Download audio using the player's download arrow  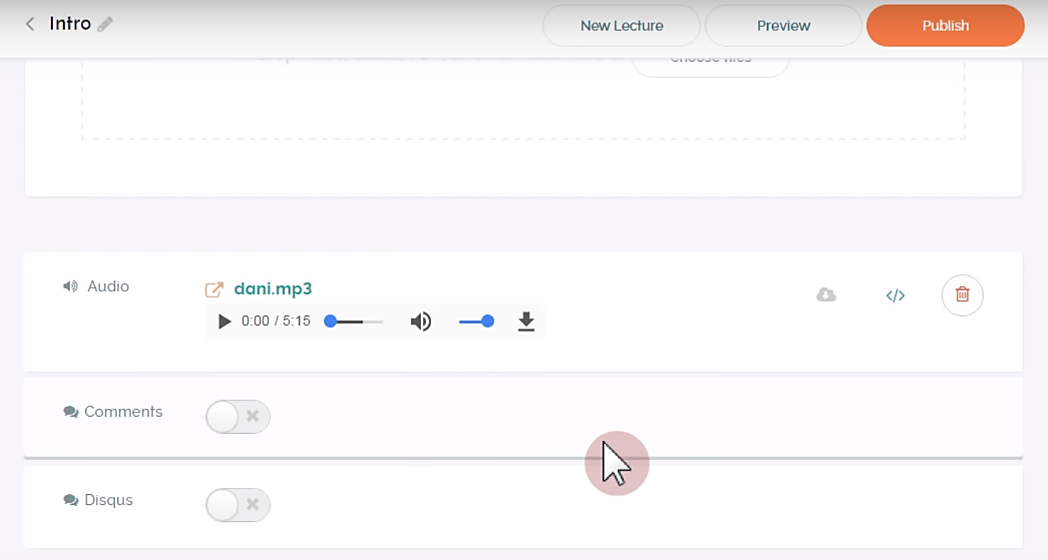click(x=526, y=322)
